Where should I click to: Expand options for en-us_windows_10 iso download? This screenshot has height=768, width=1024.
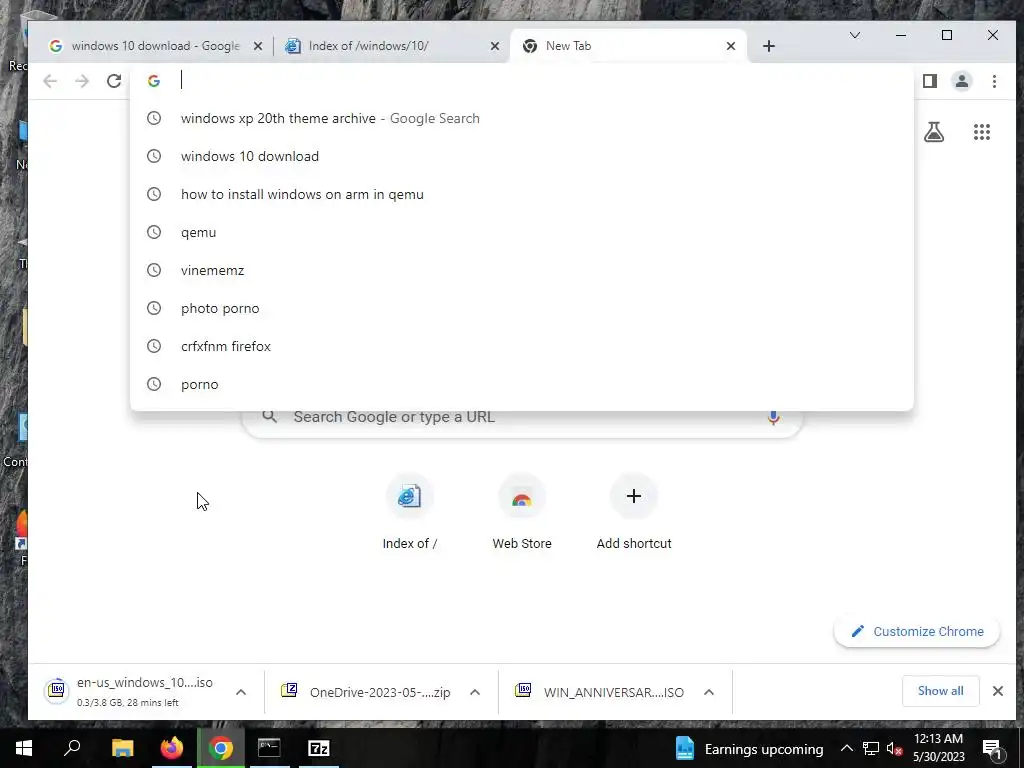click(240, 692)
